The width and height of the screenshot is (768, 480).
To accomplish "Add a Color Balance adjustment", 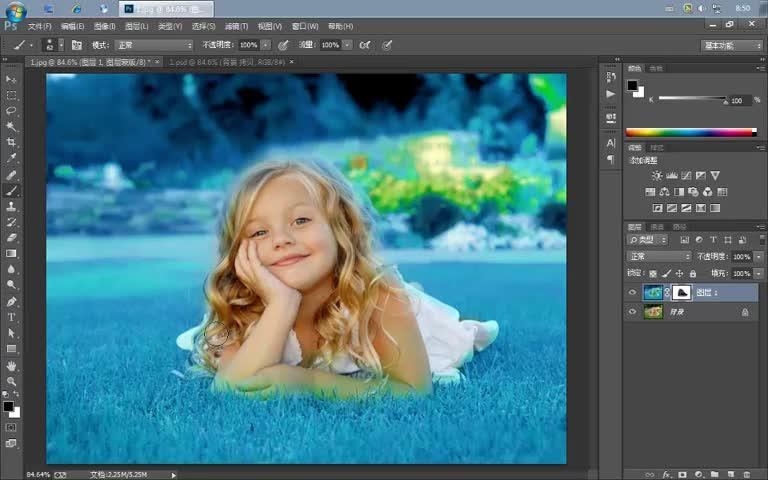I will (664, 192).
